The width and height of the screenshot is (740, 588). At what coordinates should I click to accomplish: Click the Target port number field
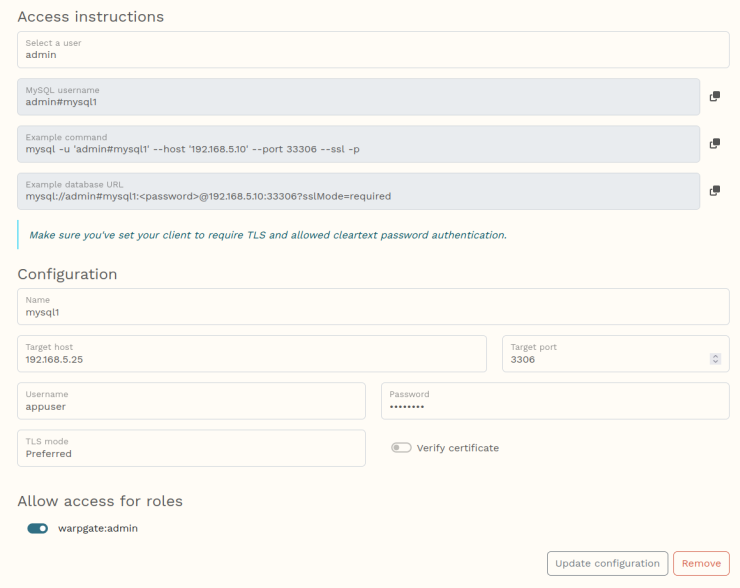pyautogui.click(x=605, y=354)
